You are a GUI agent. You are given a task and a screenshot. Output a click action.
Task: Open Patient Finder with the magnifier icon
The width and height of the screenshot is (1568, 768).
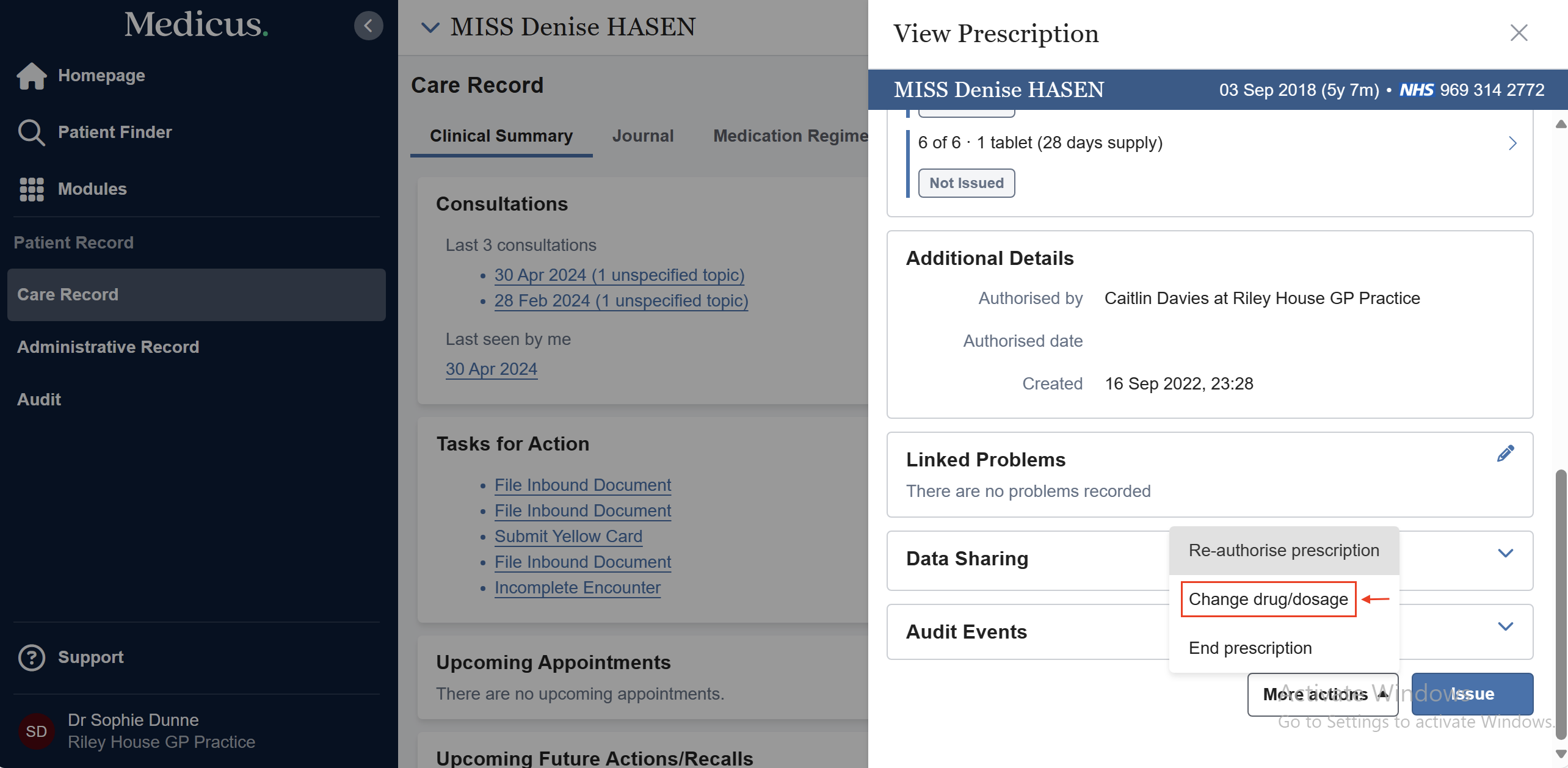(x=31, y=132)
